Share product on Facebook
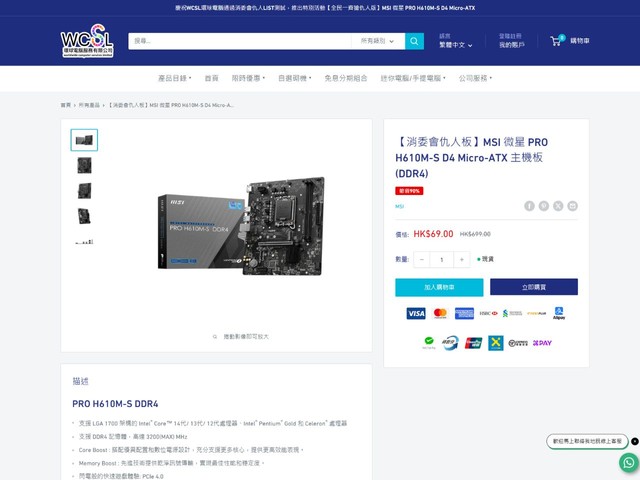 pos(529,206)
